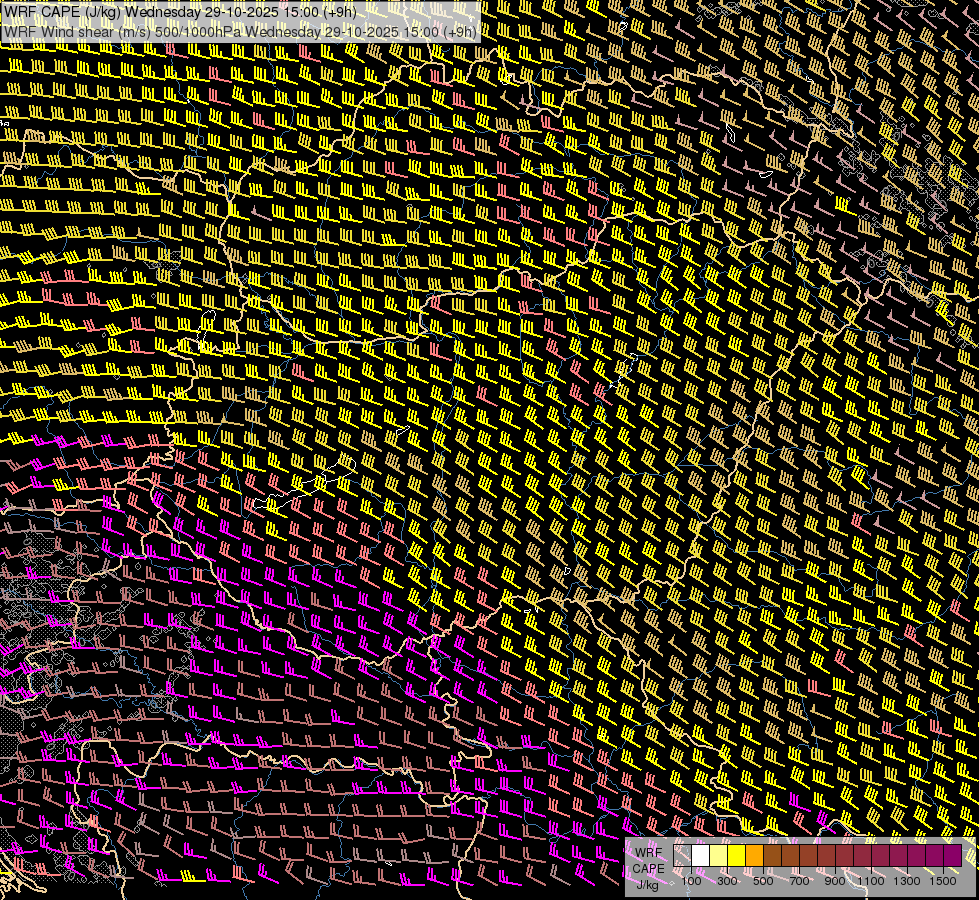Click the legend label '100'
Screen dimensions: 979x900
tap(691, 881)
